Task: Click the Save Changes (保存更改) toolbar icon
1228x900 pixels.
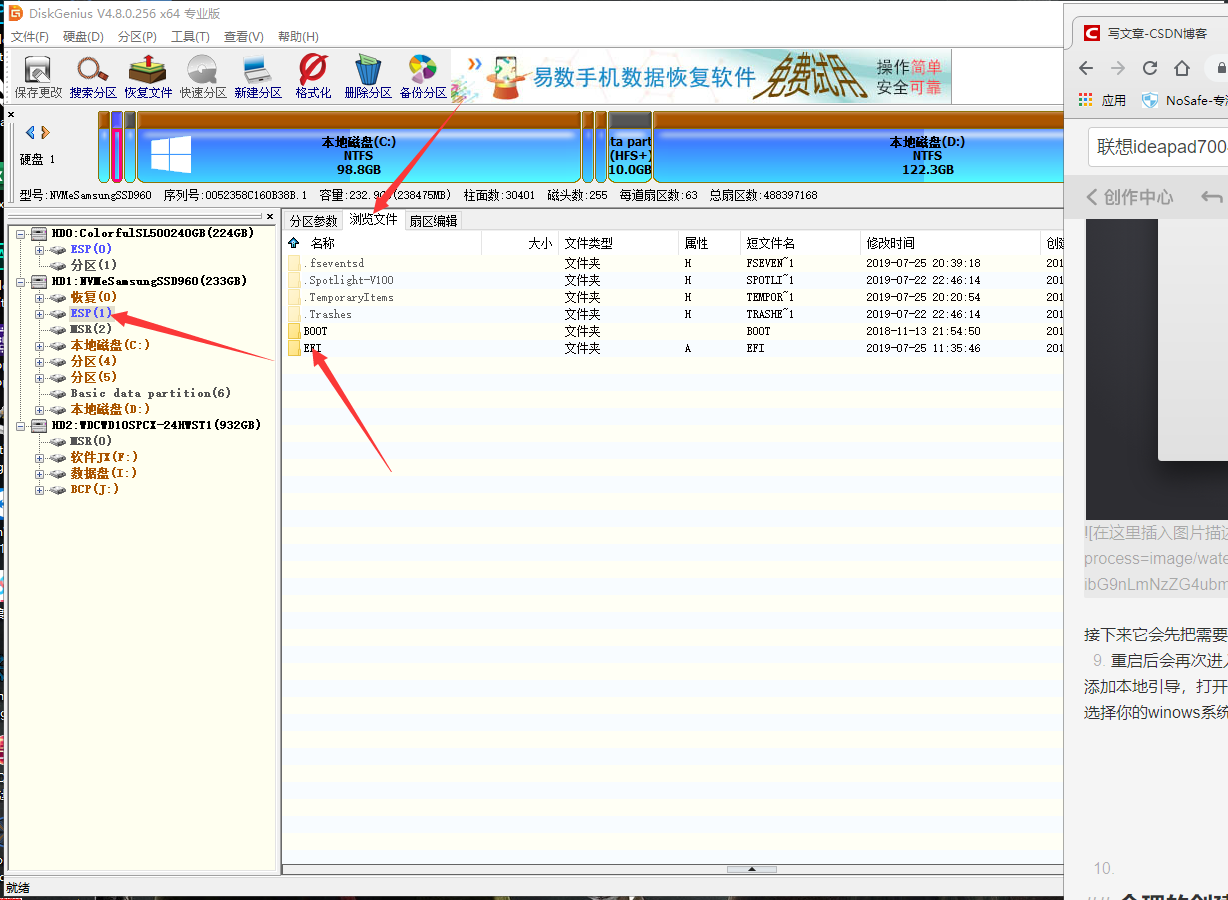Action: click(38, 77)
